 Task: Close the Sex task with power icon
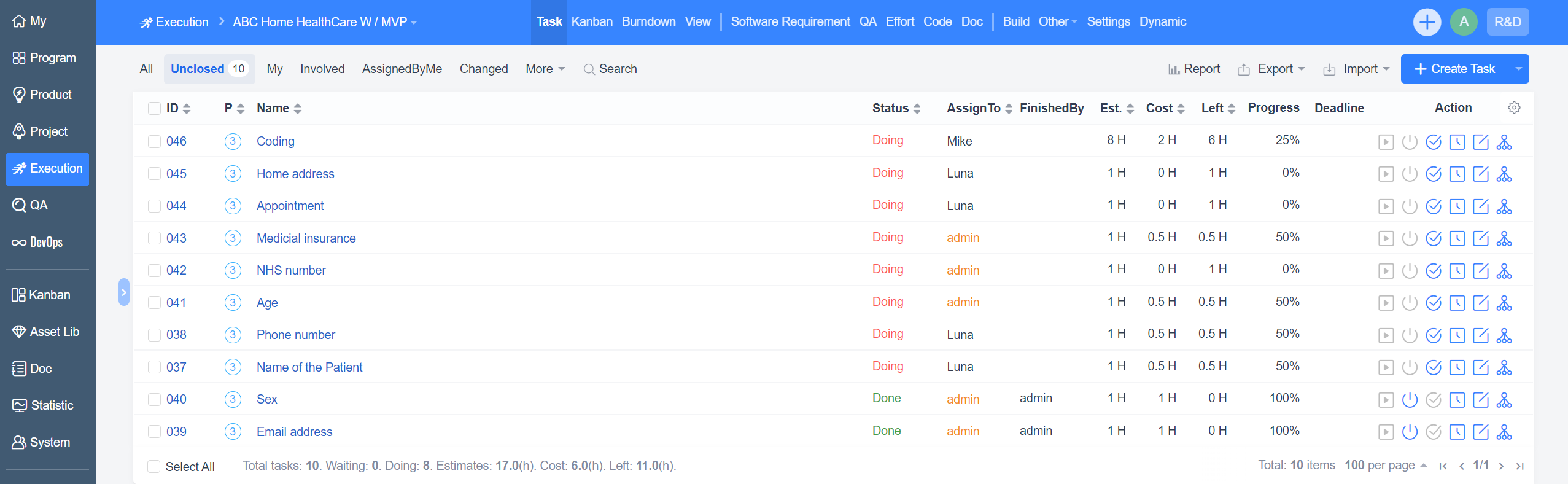1410,400
